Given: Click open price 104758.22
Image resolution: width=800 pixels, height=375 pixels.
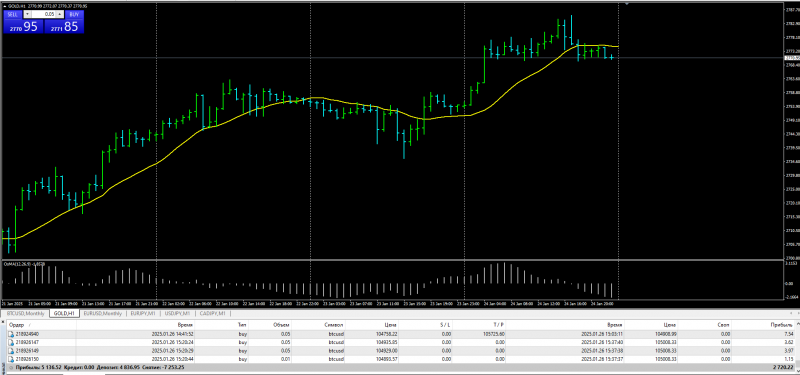Looking at the screenshot, I should [386, 334].
